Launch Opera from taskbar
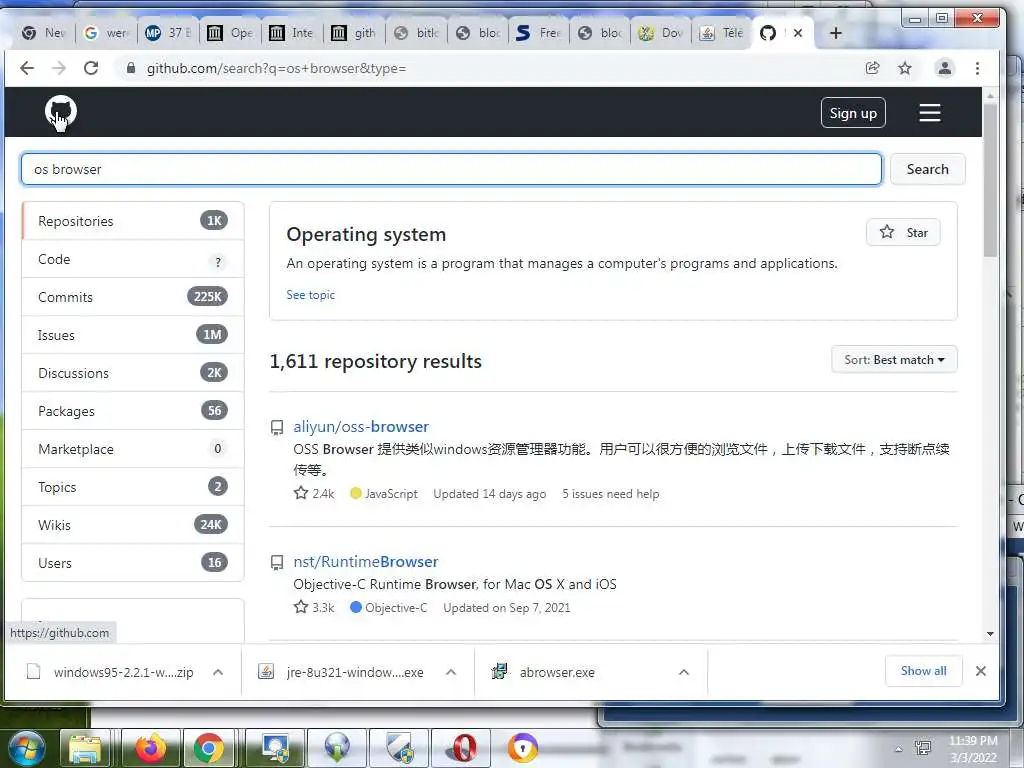Screen dimensions: 1024x768 pos(462,748)
